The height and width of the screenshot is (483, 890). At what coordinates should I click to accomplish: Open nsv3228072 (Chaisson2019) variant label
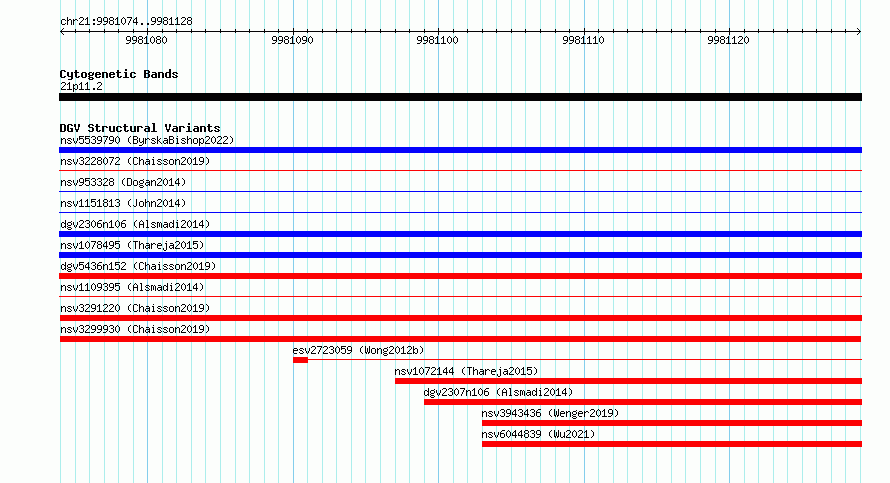tap(135, 161)
